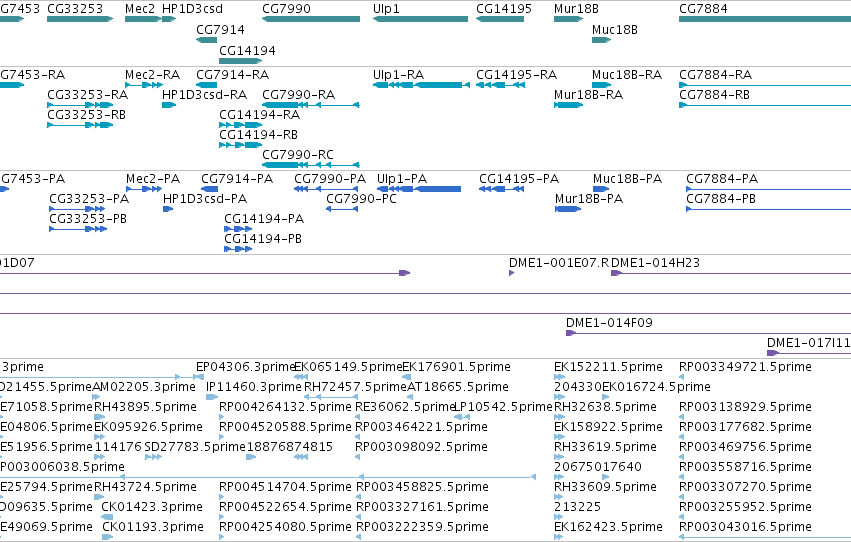Select the DME1-014H23 clone
851x542 pixels.
(x=731, y=273)
